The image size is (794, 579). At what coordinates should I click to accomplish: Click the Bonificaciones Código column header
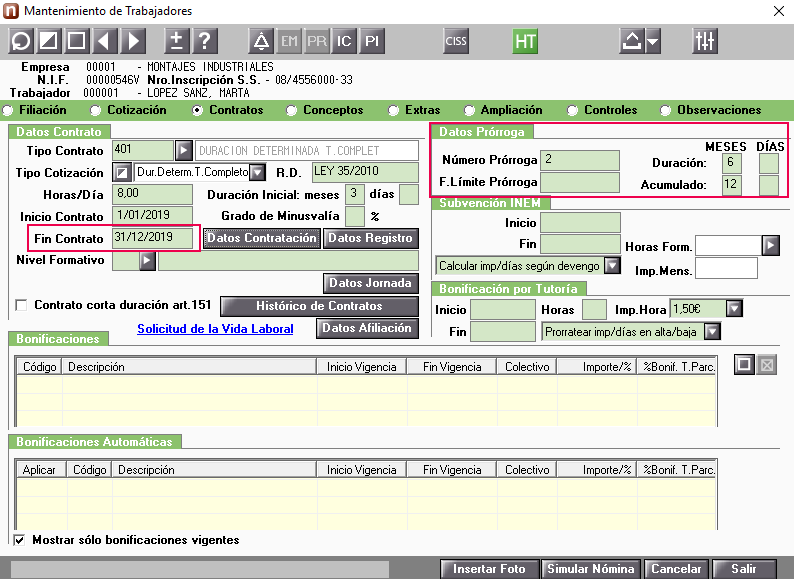[39, 367]
